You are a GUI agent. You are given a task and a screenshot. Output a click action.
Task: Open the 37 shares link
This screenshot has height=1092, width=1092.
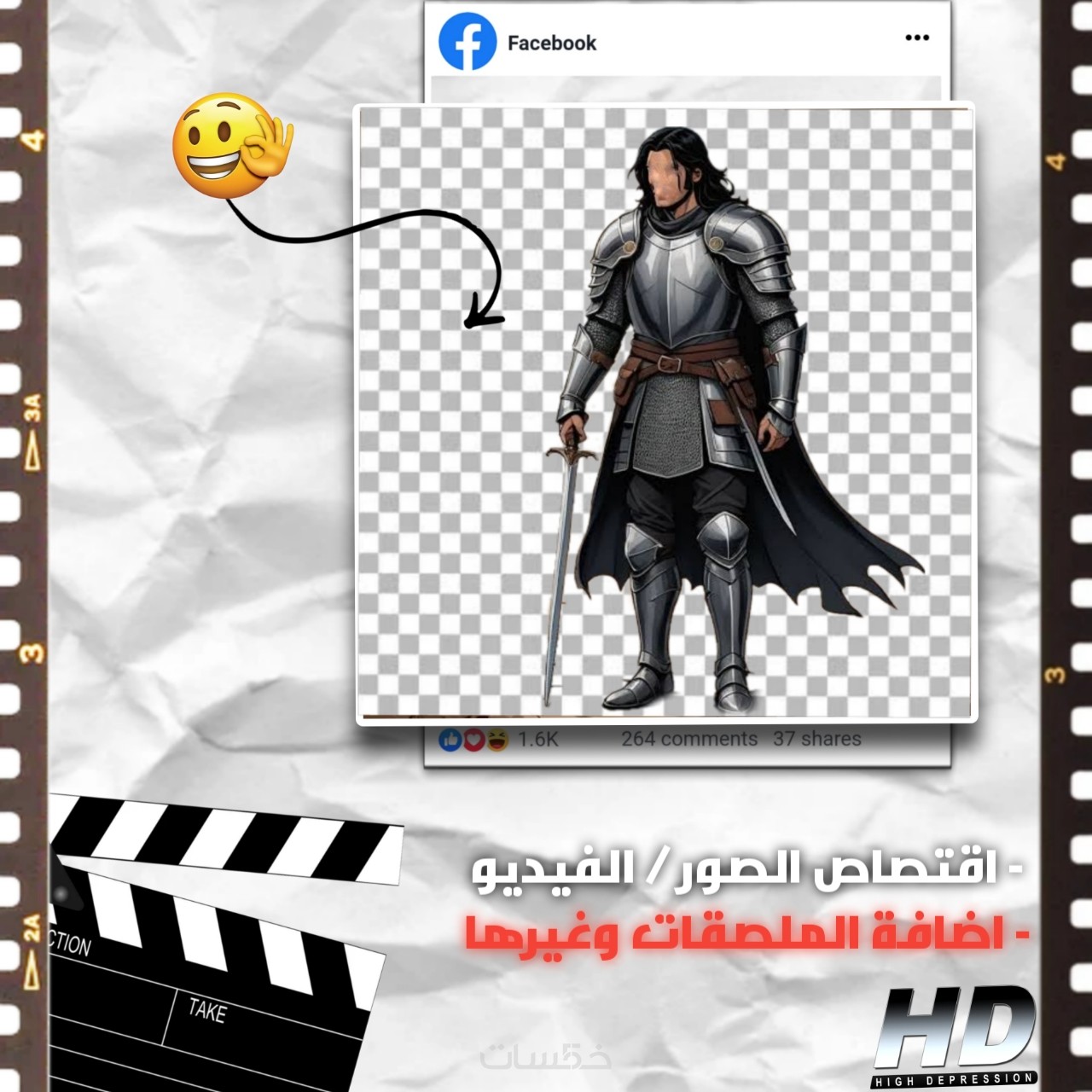click(816, 739)
